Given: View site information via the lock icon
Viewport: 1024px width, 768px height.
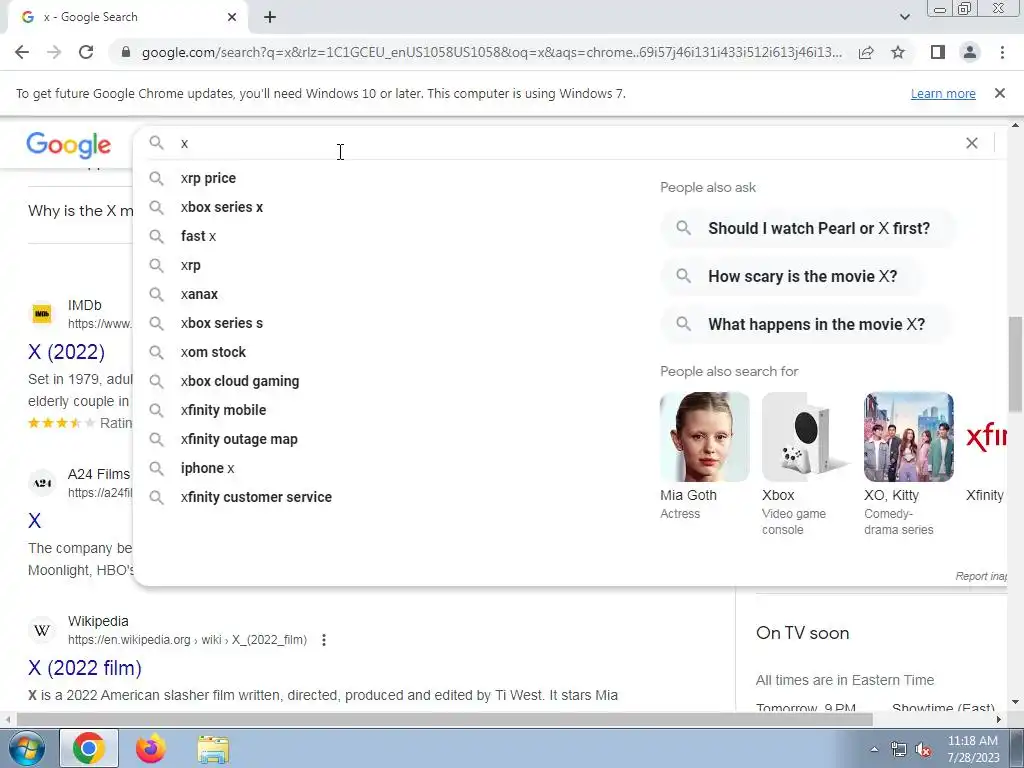Looking at the screenshot, I should 126,52.
